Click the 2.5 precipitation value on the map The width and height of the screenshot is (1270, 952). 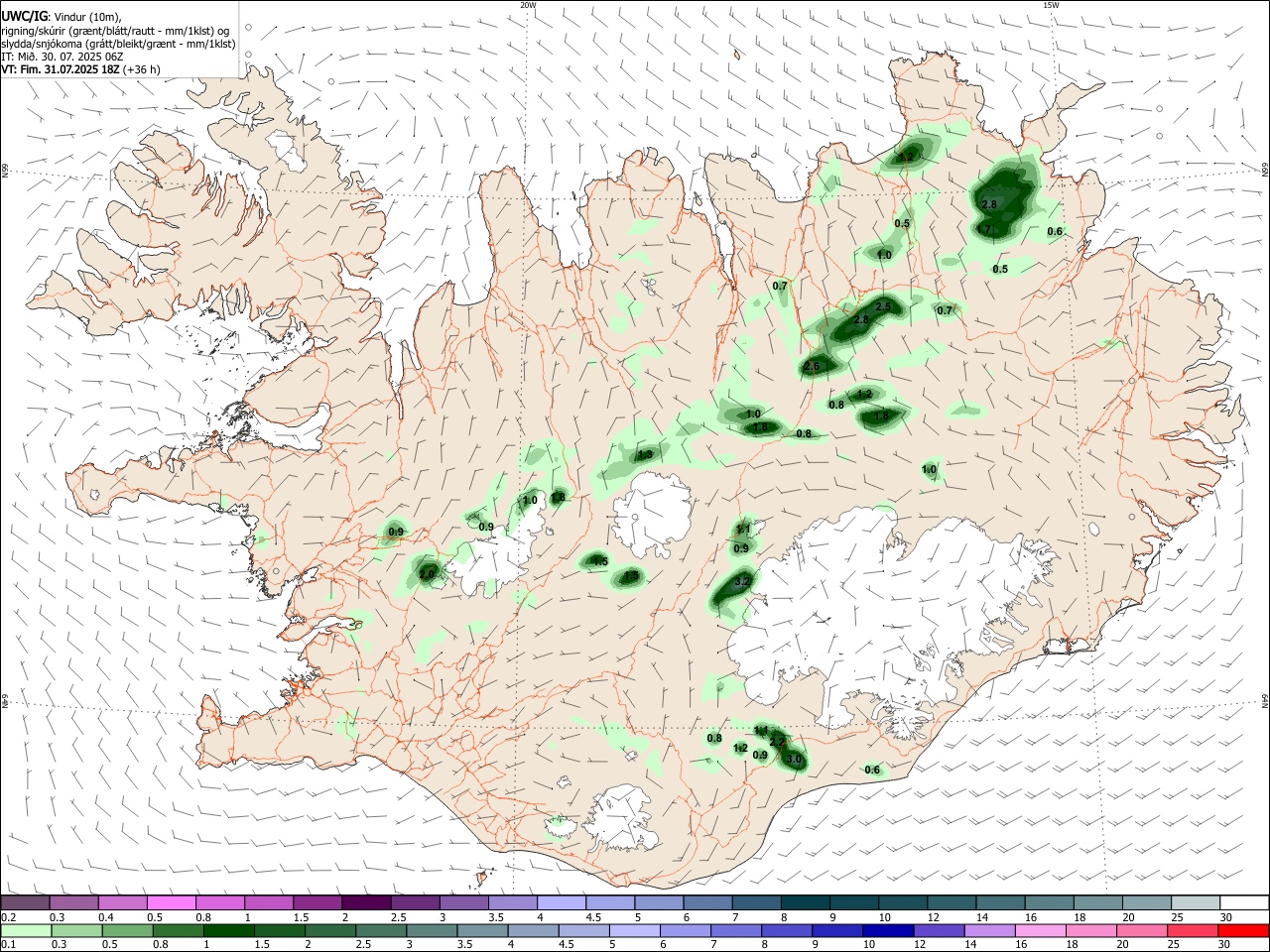click(884, 307)
